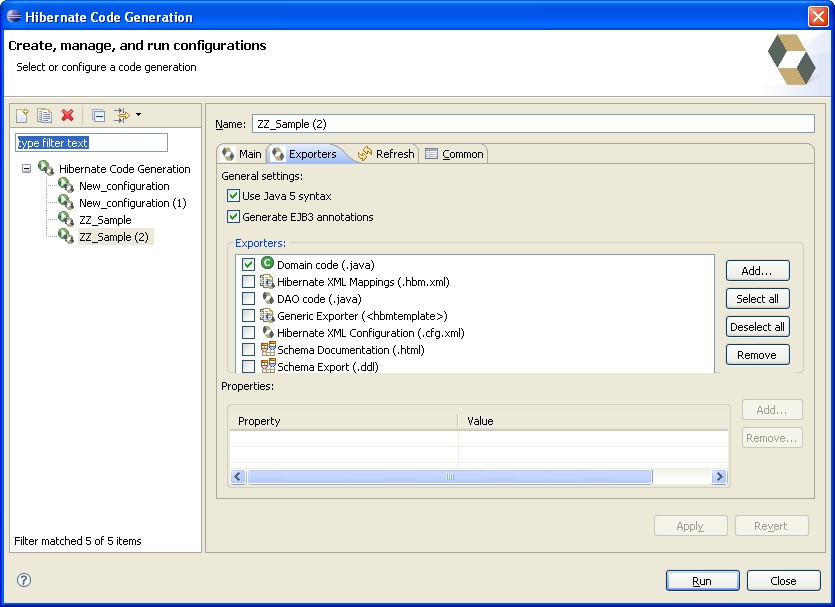Image resolution: width=835 pixels, height=607 pixels.
Task: Uncheck Use Java 5 syntax
Action: pyautogui.click(x=234, y=196)
